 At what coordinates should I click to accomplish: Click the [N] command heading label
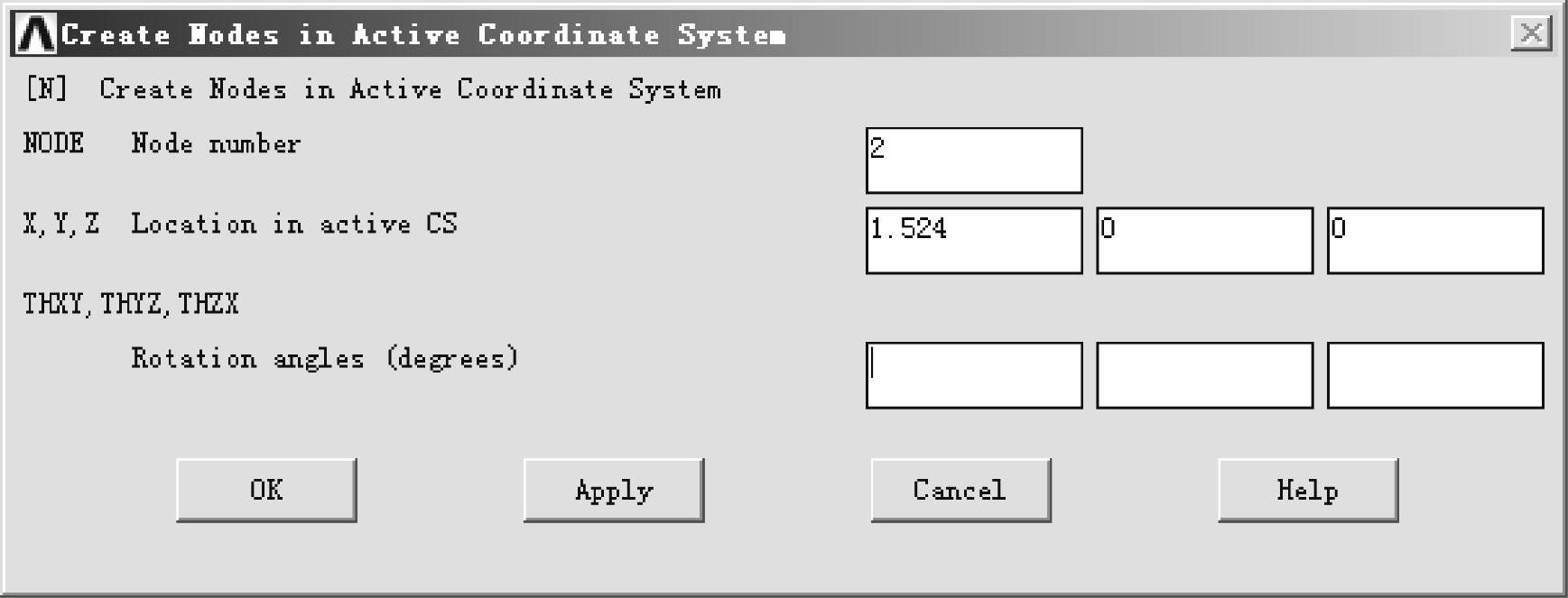pos(374,89)
